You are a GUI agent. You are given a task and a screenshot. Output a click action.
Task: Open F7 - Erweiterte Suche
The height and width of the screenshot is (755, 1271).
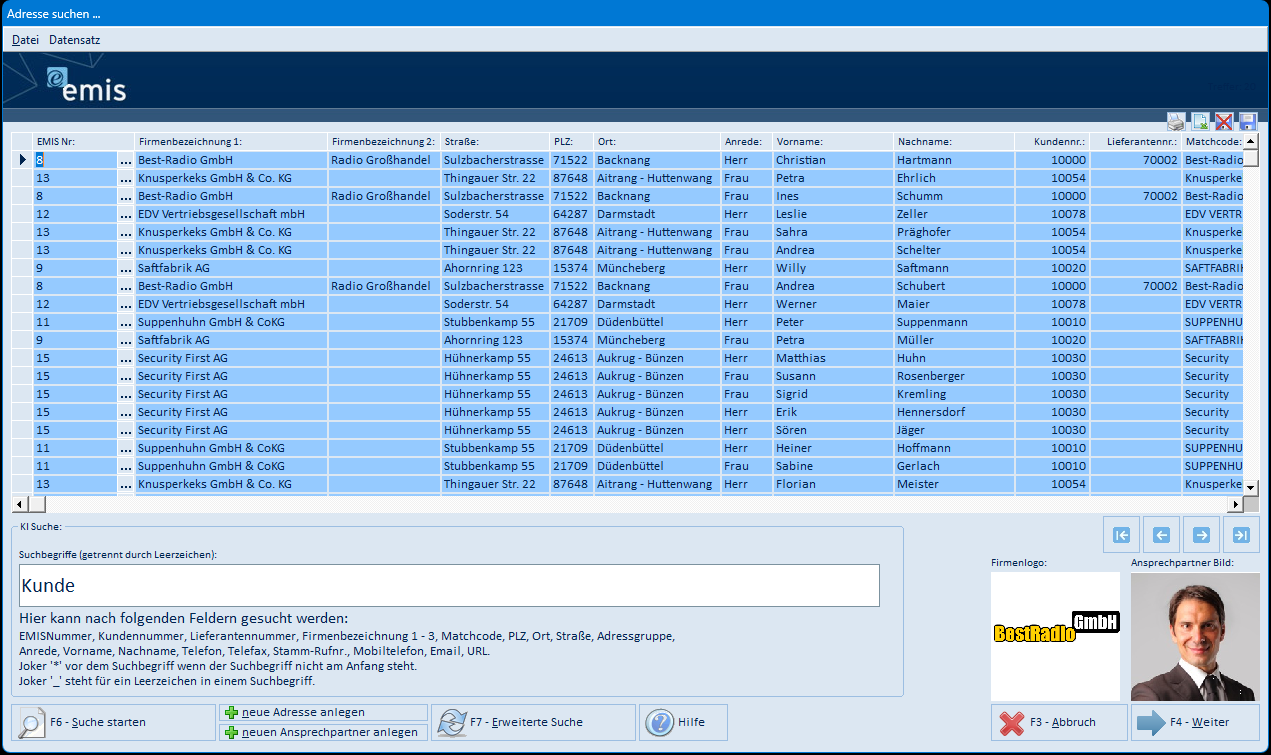click(533, 722)
